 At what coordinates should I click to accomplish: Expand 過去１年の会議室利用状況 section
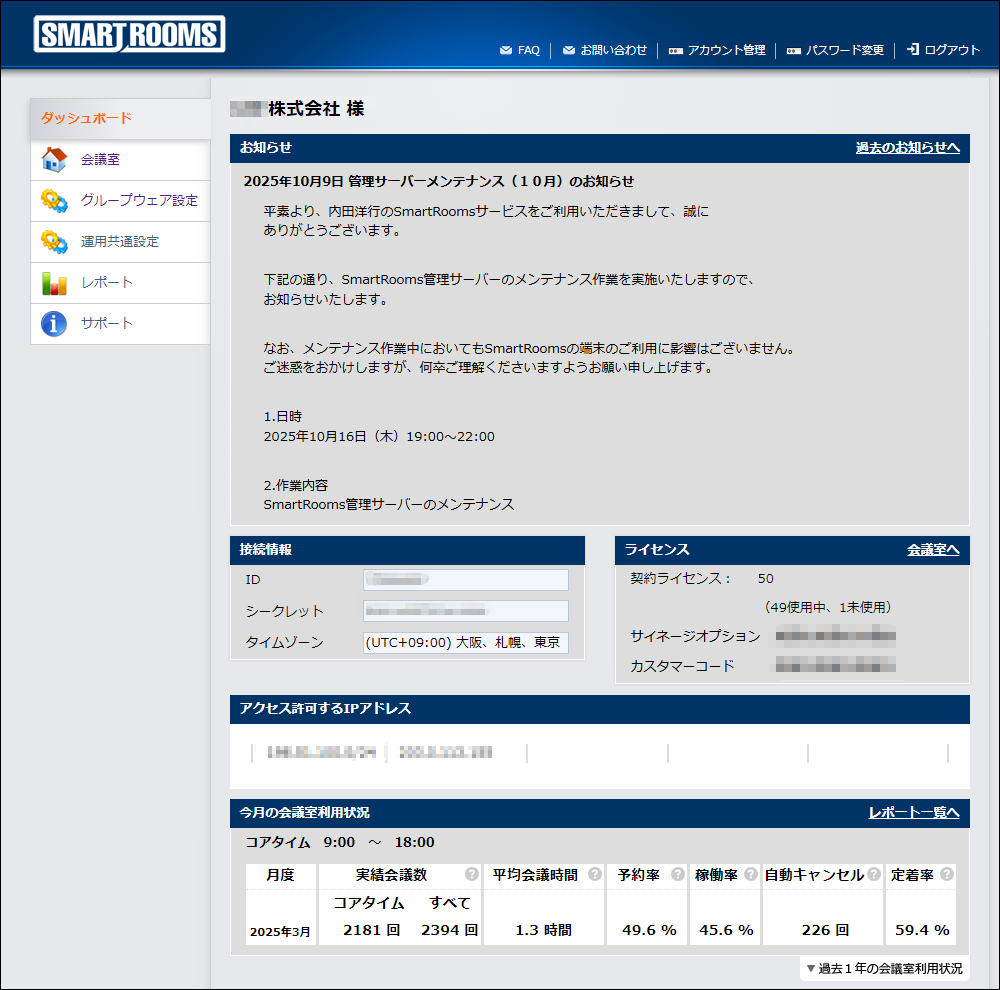click(884, 968)
